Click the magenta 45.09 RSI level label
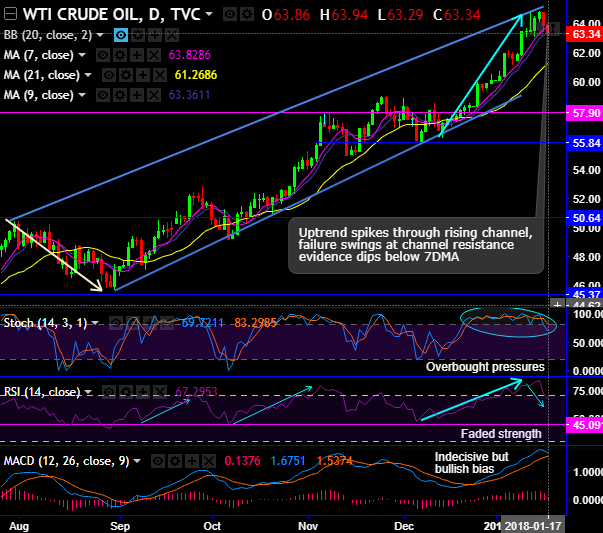603x533 pixels. coord(585,425)
